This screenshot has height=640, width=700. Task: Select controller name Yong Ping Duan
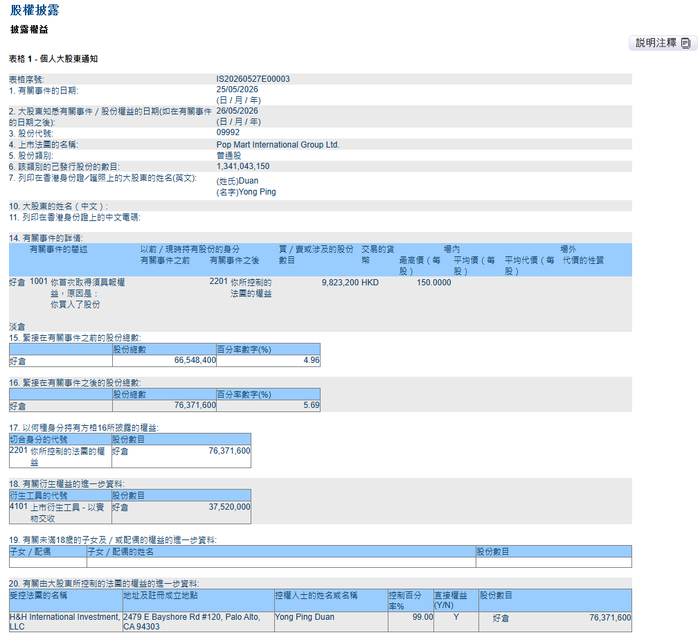[304, 617]
